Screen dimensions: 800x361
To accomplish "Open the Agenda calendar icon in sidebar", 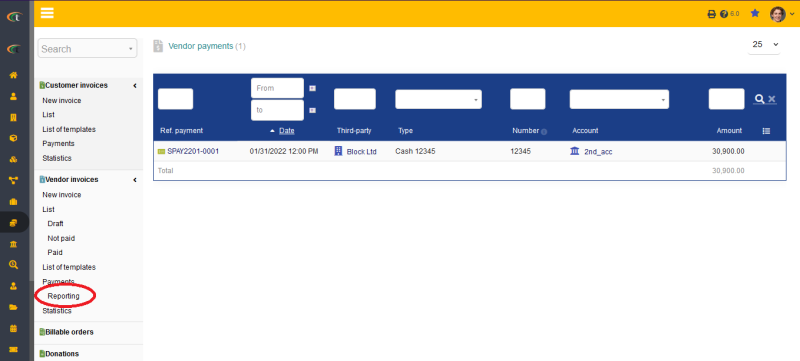I will pos(14,328).
